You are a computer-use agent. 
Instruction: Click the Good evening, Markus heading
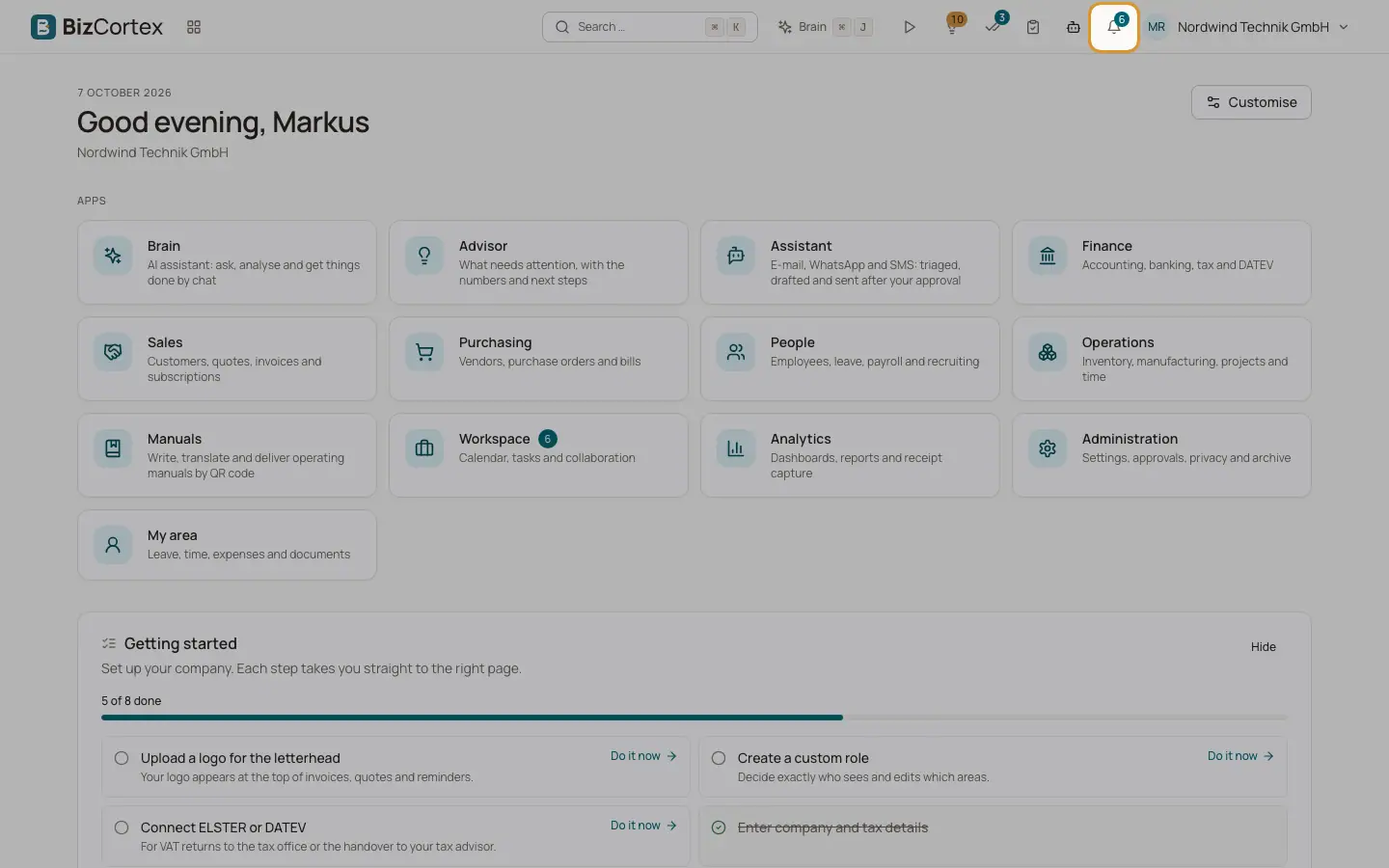(223, 122)
